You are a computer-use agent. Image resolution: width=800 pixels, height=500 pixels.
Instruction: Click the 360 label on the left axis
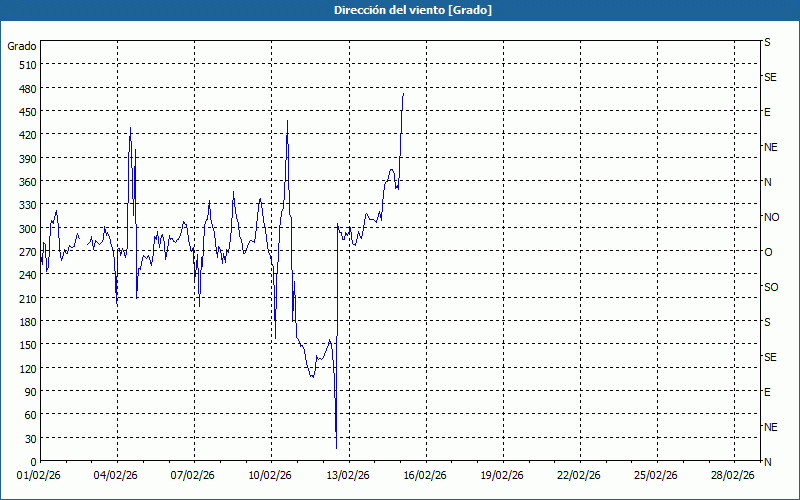25,182
